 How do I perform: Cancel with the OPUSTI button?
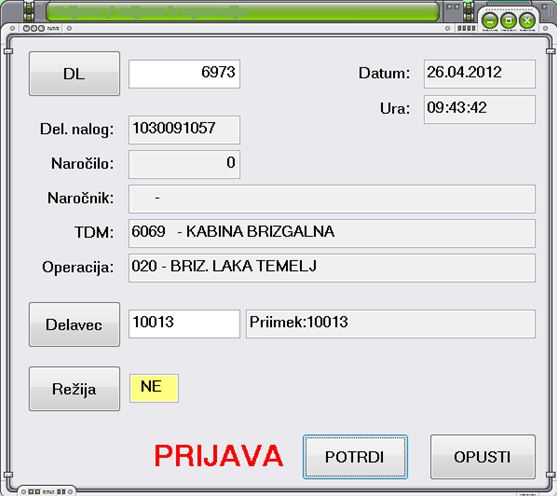(x=483, y=457)
